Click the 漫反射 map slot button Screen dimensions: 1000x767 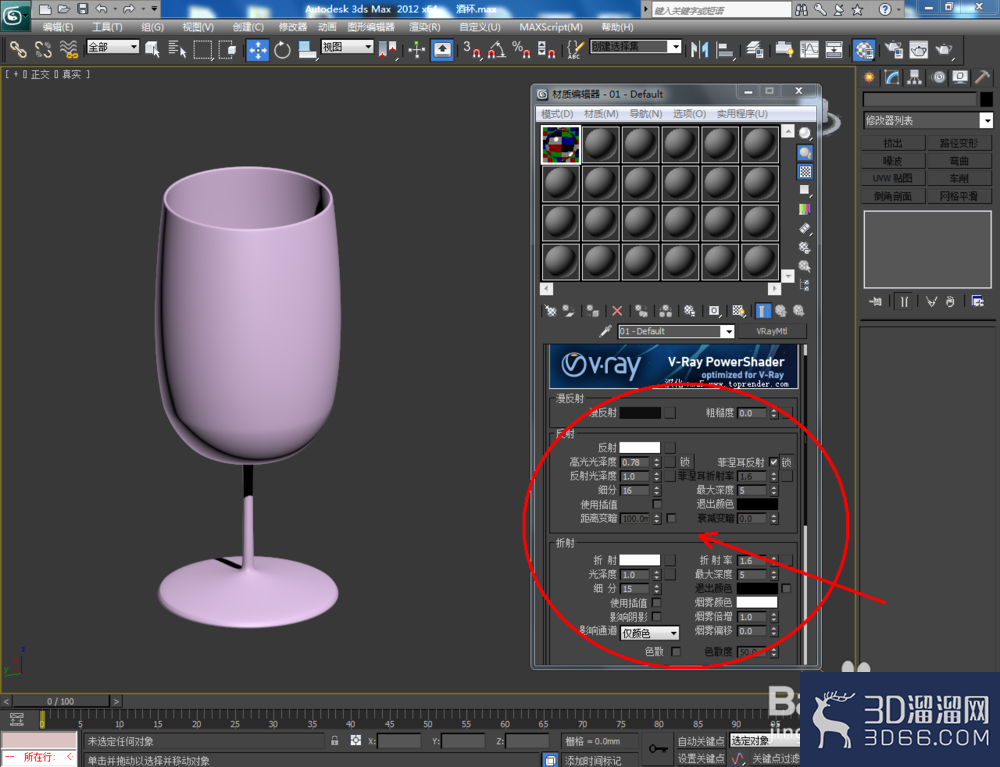click(x=670, y=413)
